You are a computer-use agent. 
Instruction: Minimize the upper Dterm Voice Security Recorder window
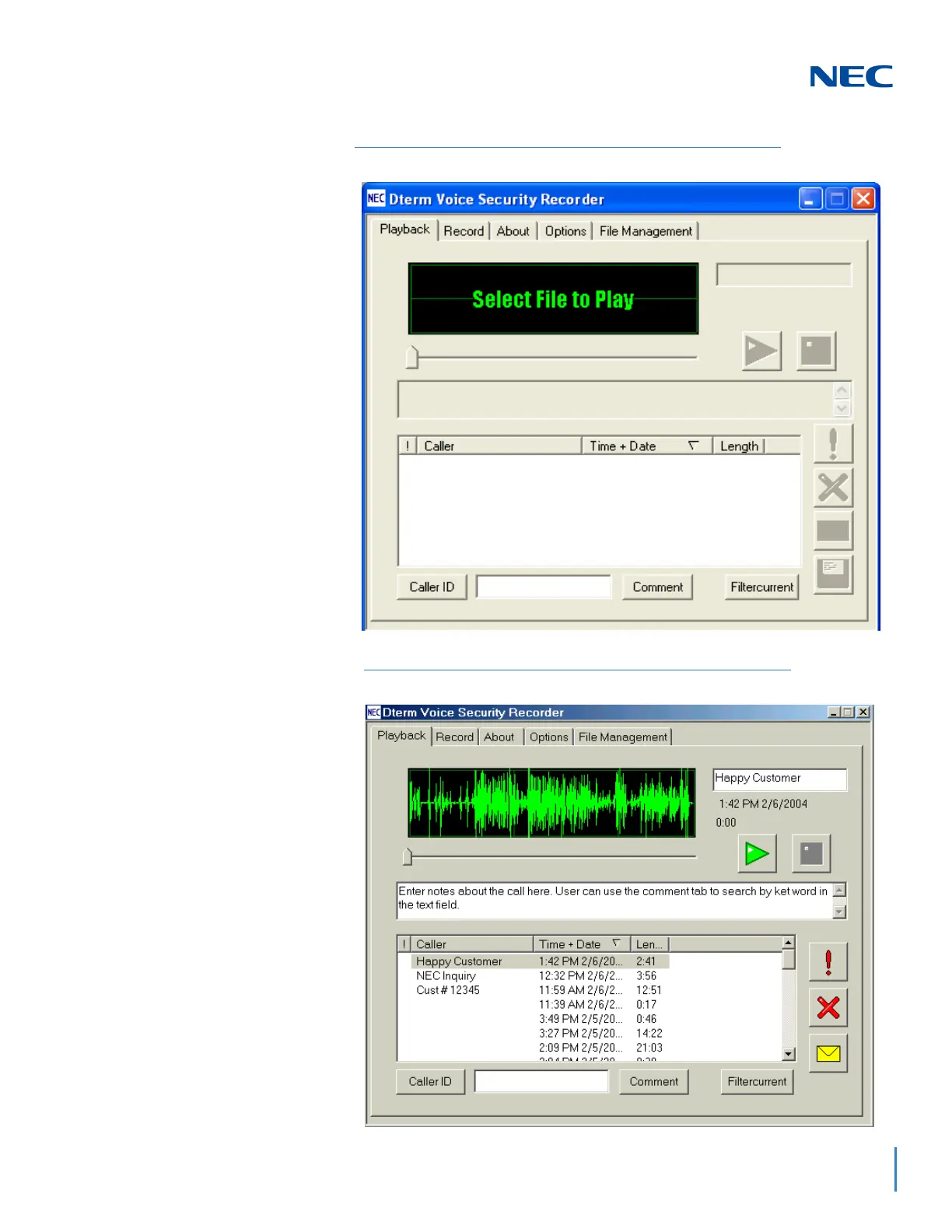tap(810, 199)
